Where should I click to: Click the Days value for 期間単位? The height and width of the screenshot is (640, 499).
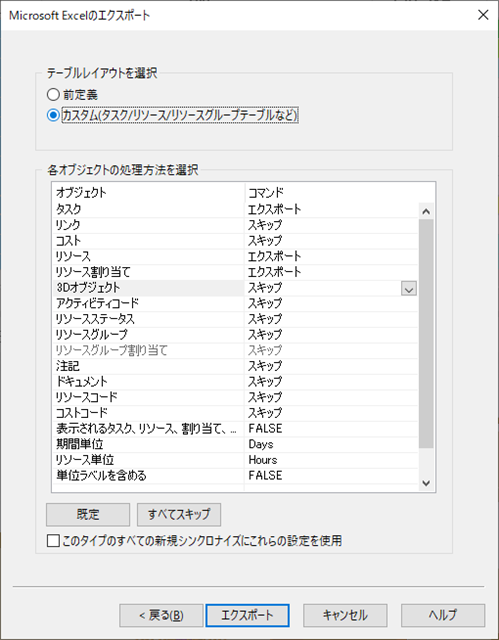pos(261,444)
